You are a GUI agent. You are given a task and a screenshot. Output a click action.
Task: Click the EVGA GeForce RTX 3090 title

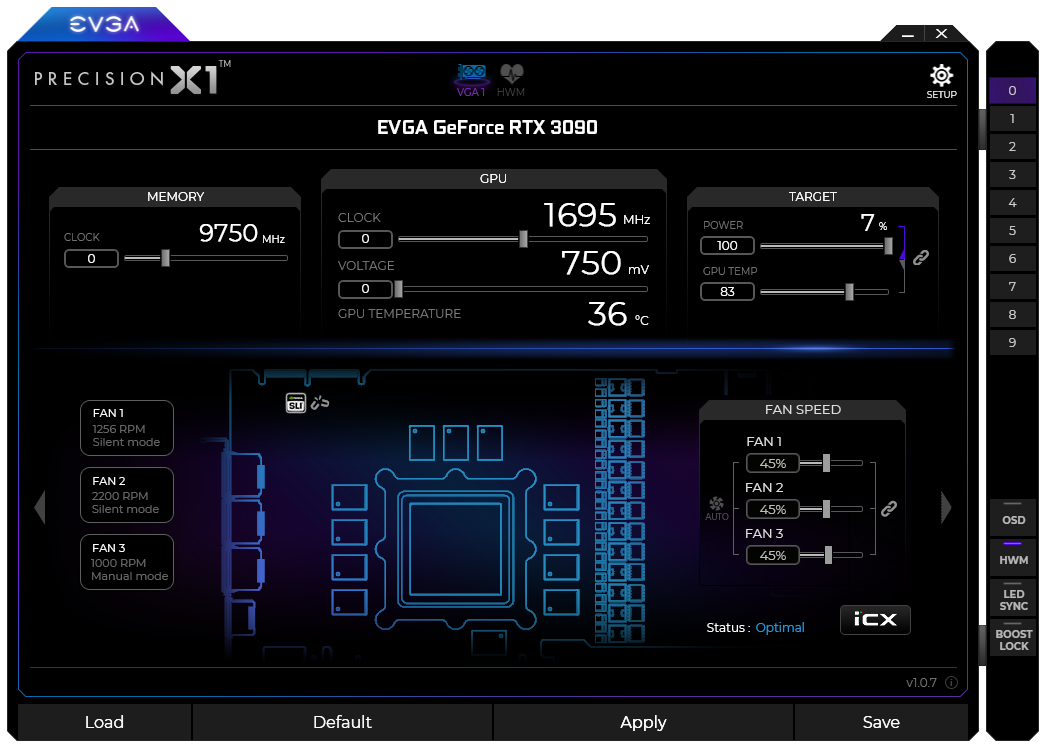coord(487,127)
